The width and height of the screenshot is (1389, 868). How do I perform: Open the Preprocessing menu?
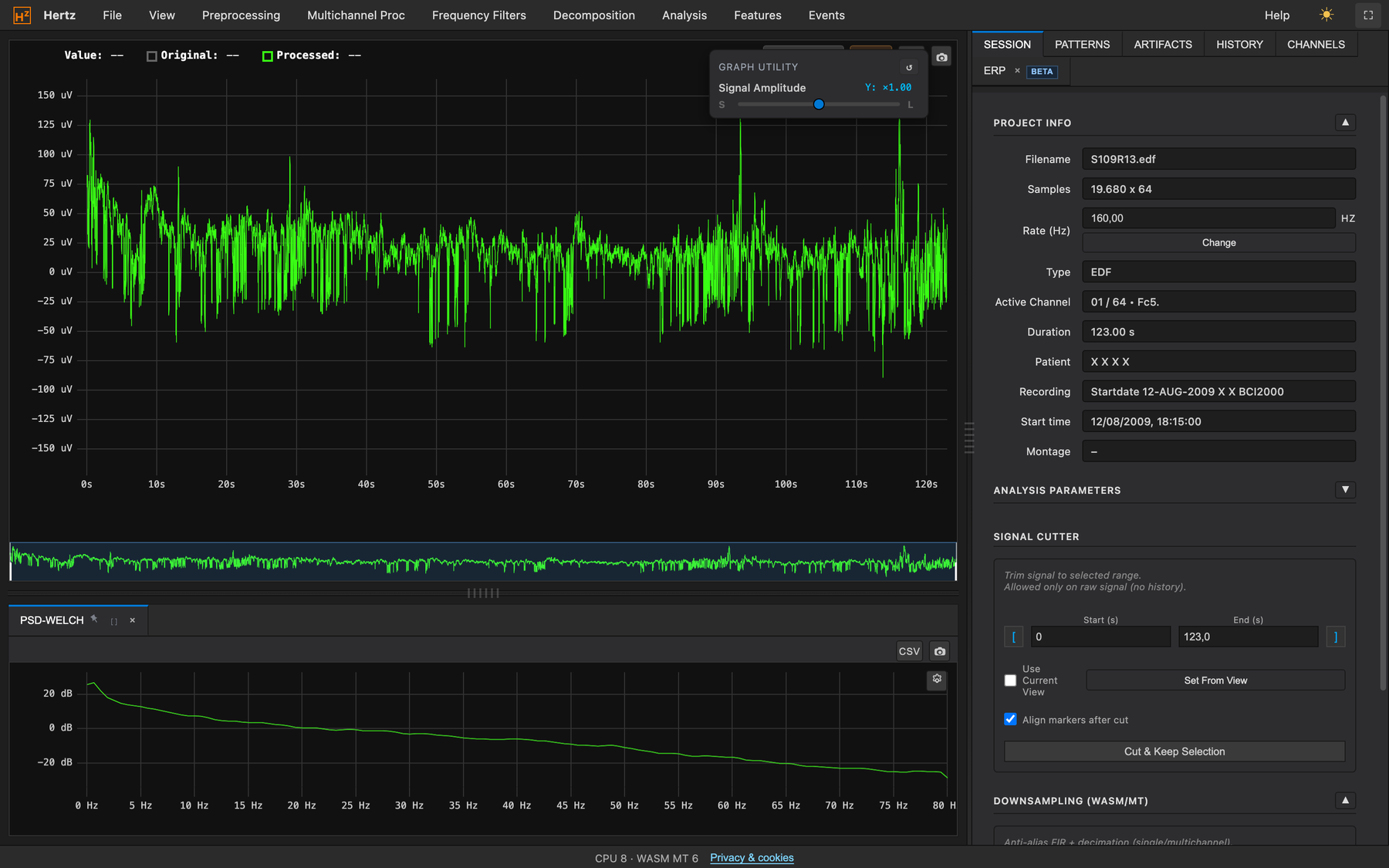[241, 15]
